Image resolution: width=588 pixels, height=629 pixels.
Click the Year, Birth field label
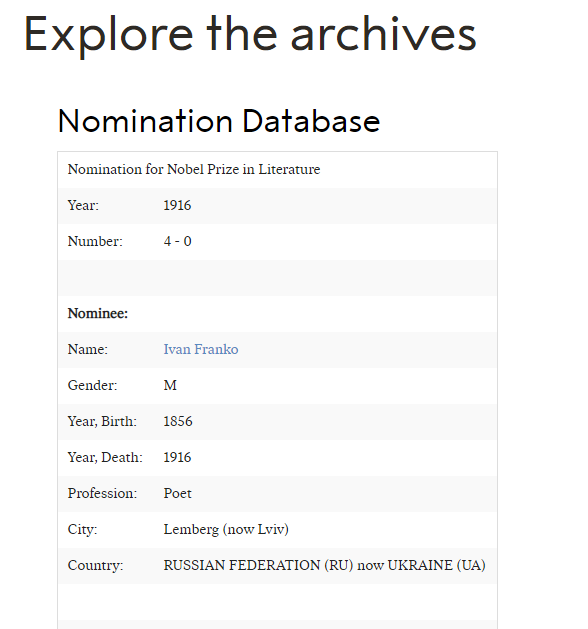pyautogui.click(x=102, y=422)
